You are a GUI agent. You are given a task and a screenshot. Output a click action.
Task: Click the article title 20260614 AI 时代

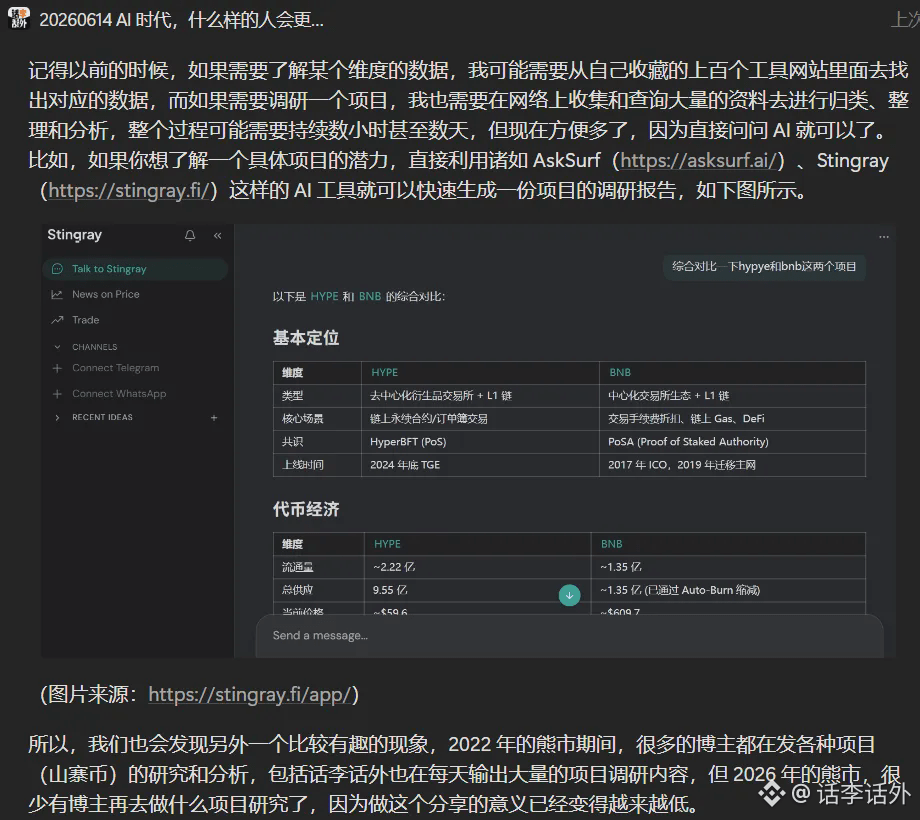[181, 20]
